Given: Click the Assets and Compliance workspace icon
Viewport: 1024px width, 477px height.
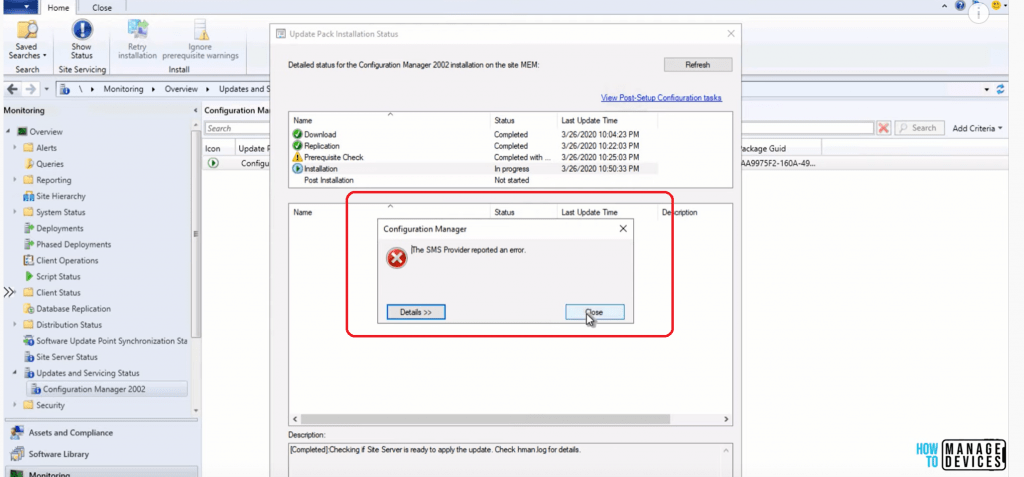Looking at the screenshot, I should (x=17, y=433).
